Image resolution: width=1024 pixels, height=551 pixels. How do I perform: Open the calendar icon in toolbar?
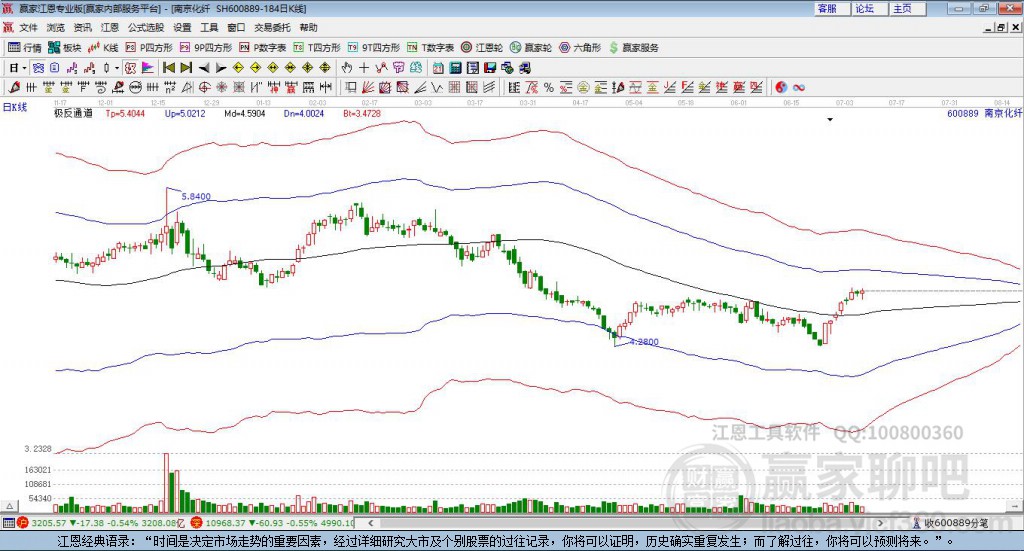(x=438, y=68)
